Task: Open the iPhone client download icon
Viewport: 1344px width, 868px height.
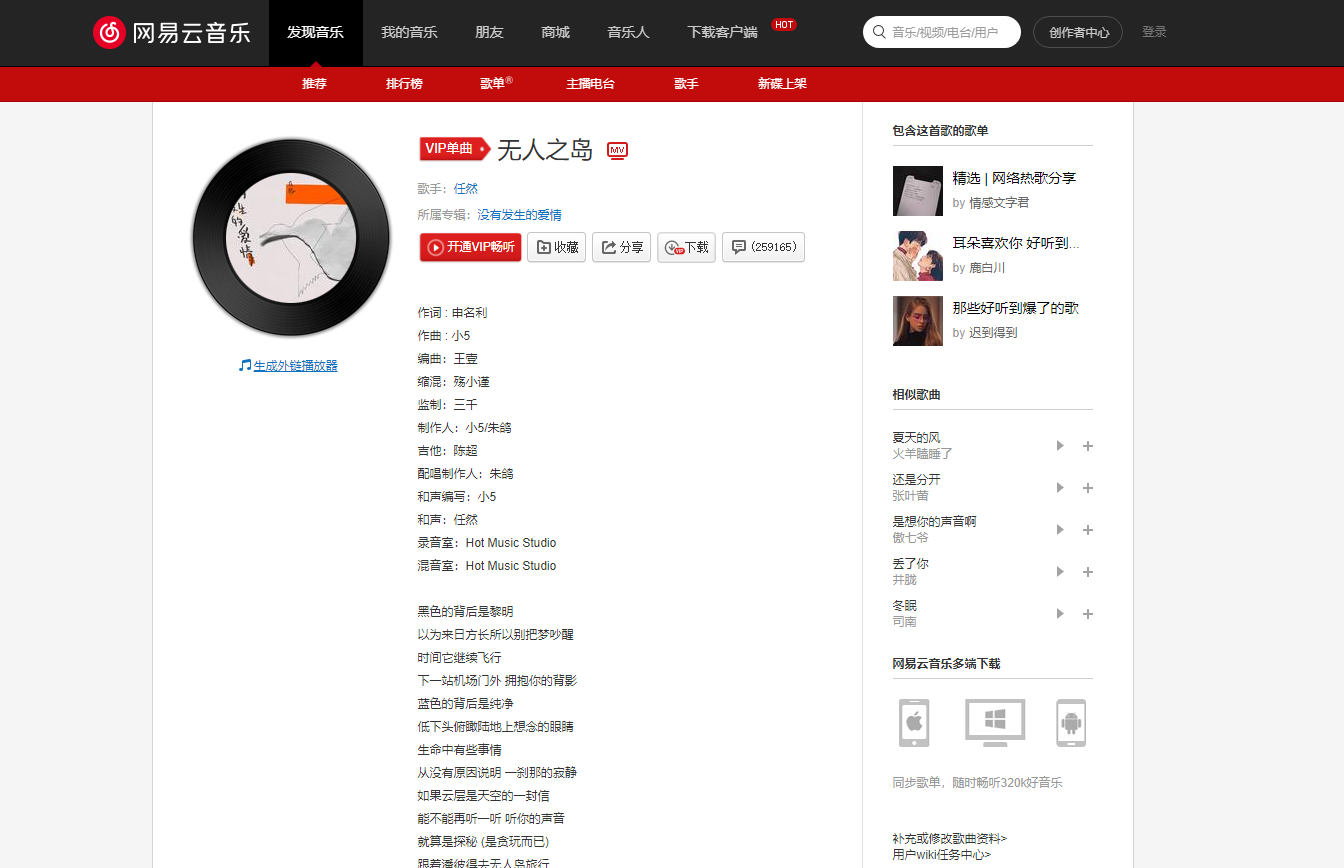Action: click(914, 722)
